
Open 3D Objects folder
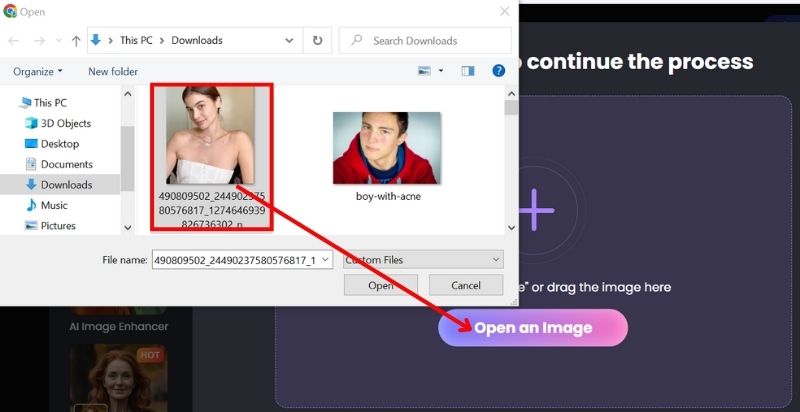click(58, 123)
